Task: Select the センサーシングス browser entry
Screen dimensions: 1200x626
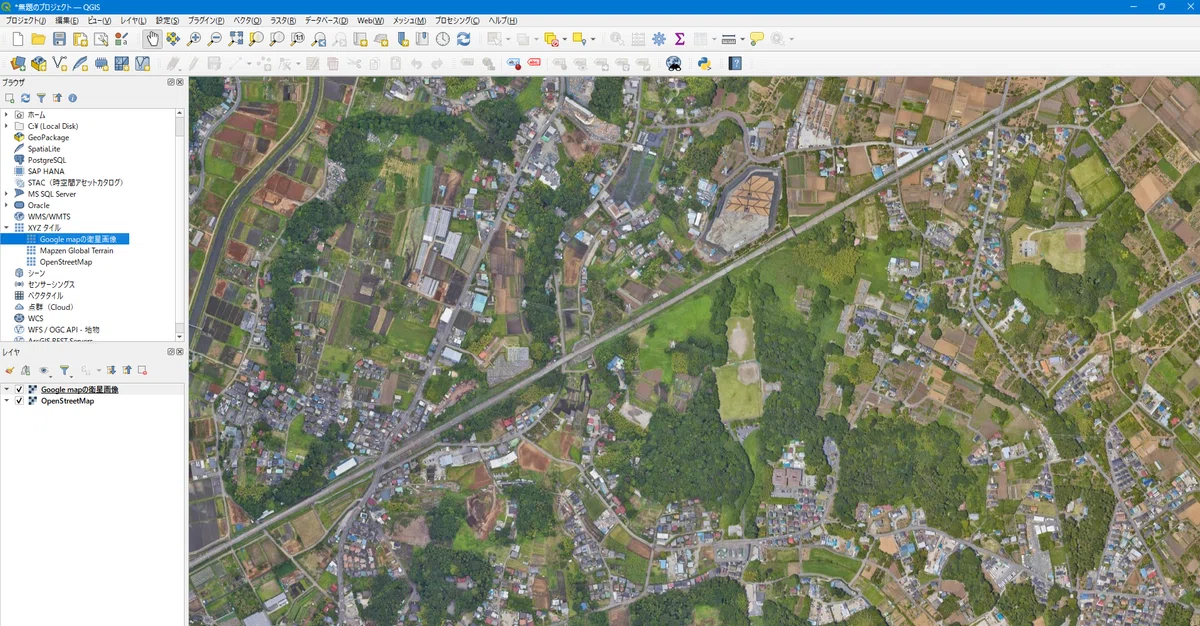Action: [50, 284]
